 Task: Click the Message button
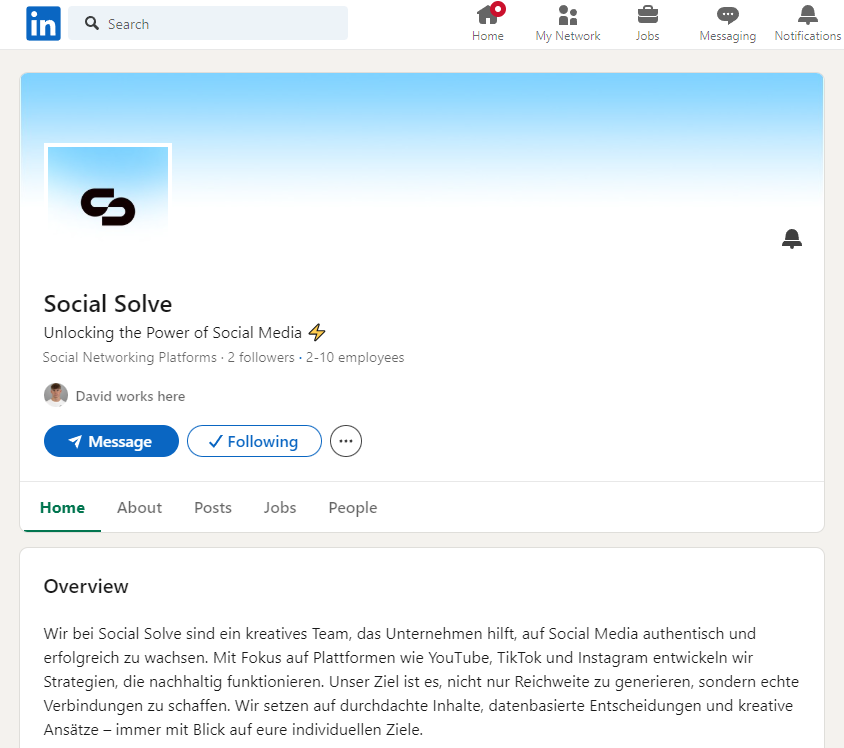111,441
